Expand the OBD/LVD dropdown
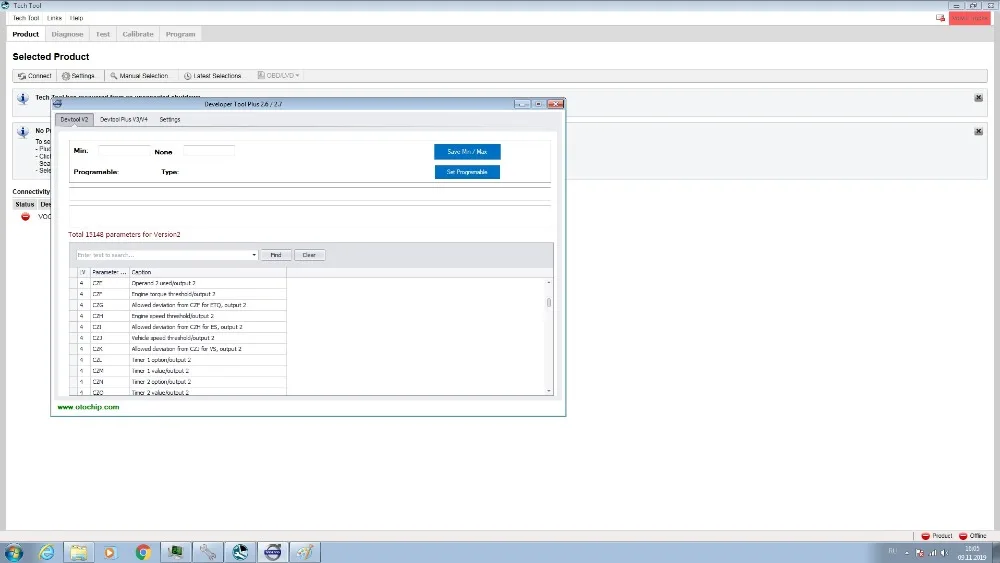1000x563 pixels. pyautogui.click(x=279, y=75)
